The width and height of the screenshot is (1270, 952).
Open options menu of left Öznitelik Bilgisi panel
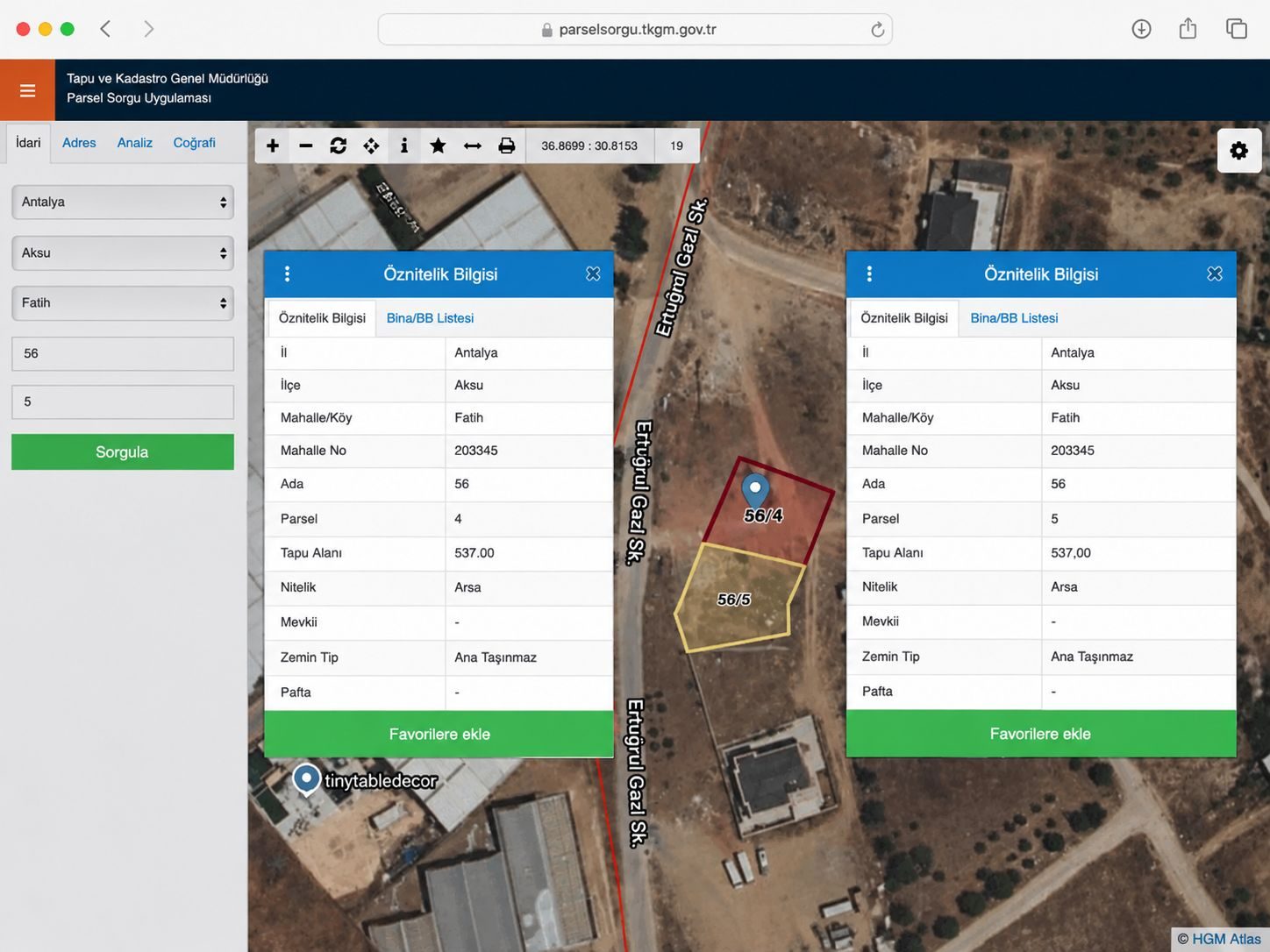tap(287, 274)
